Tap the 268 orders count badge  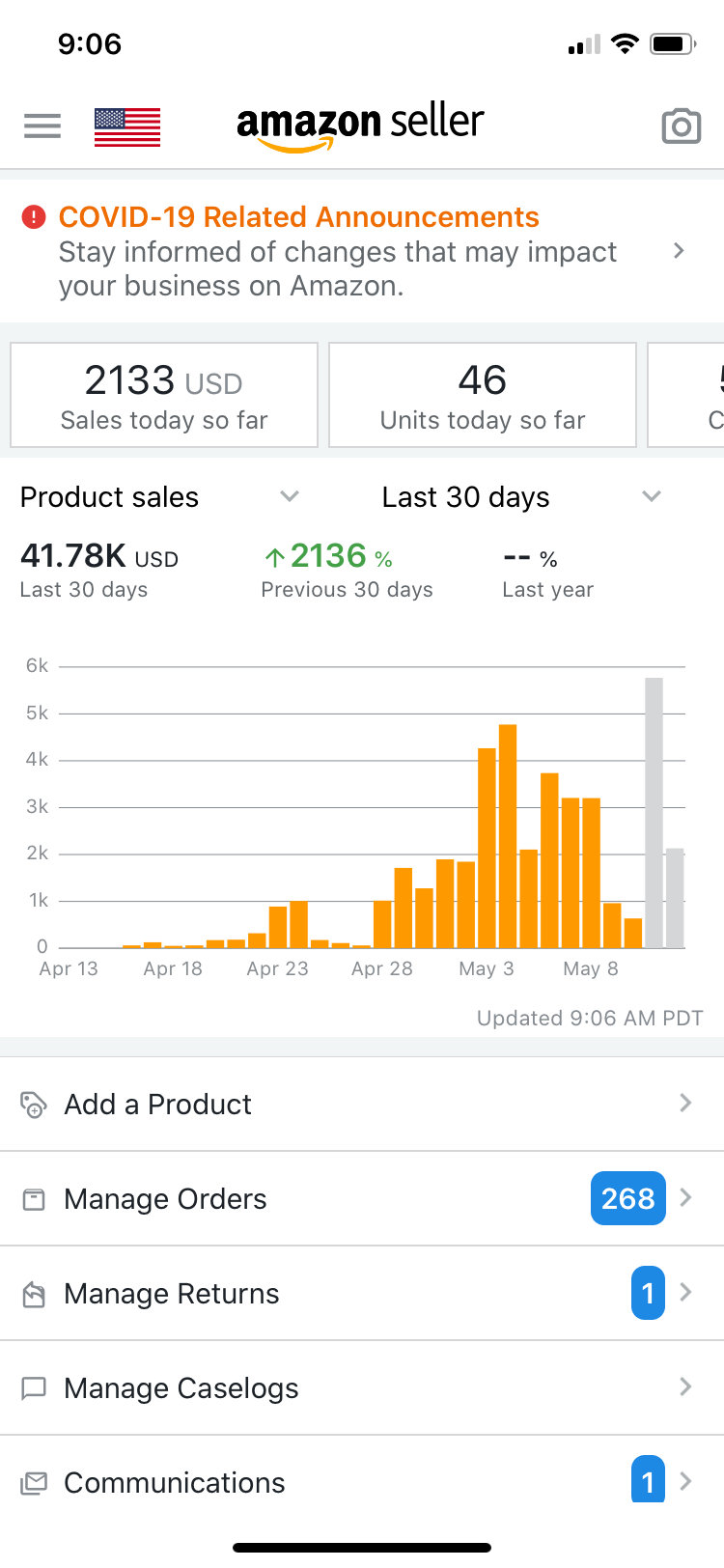click(627, 1198)
